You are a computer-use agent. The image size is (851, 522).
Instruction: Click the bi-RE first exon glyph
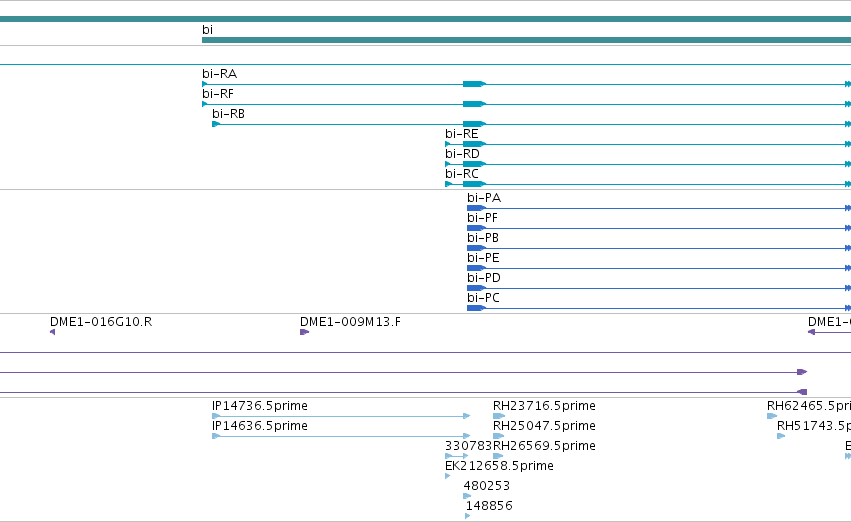coord(448,144)
